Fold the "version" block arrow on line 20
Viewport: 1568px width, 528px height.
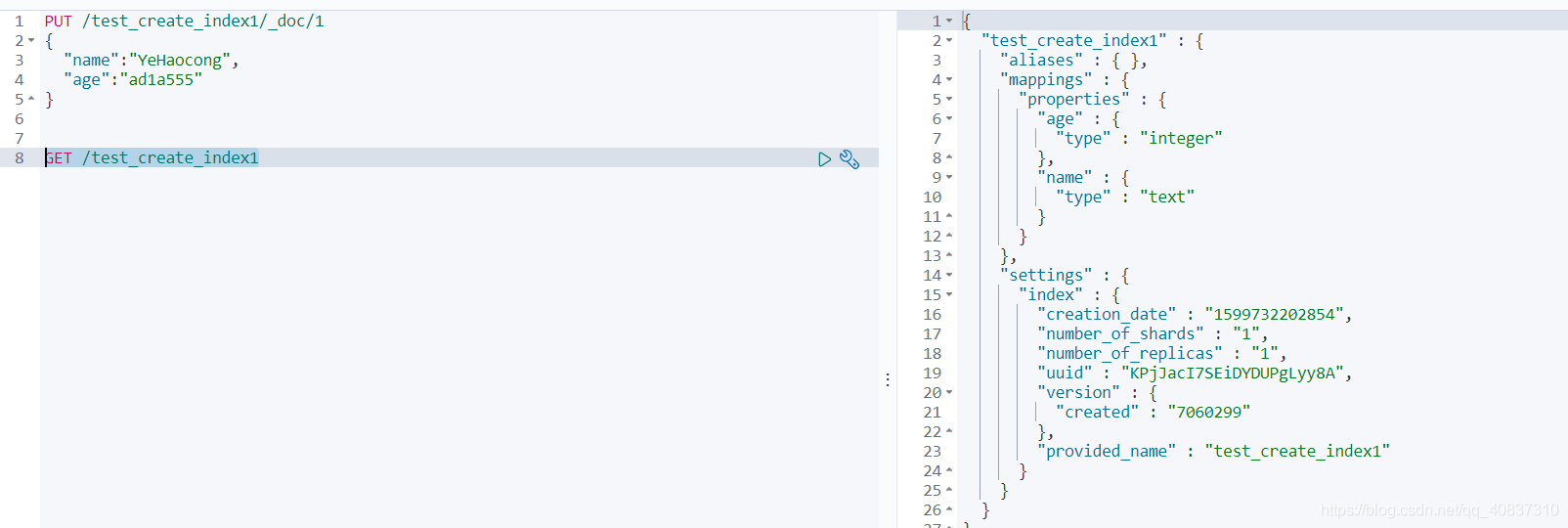click(949, 392)
